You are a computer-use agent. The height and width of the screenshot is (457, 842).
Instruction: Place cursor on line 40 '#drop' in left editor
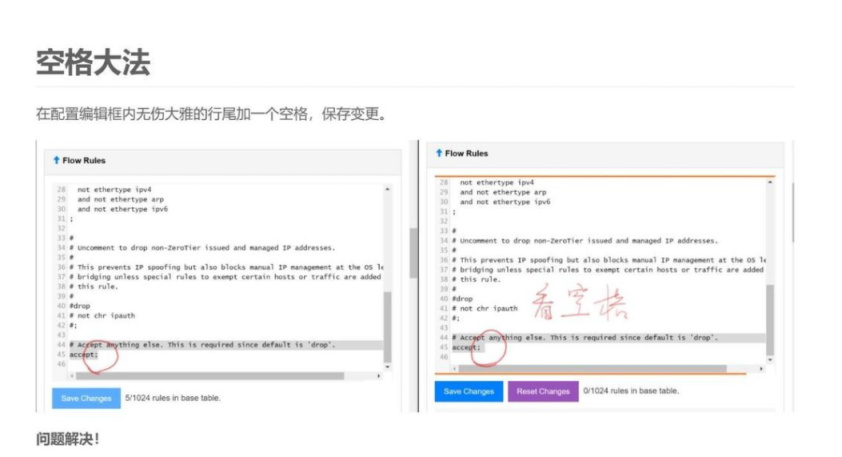point(80,306)
